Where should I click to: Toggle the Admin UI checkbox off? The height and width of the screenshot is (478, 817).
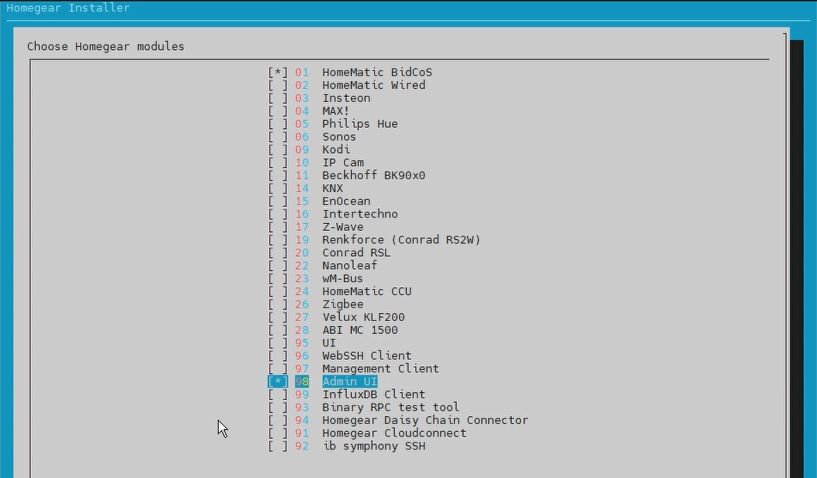click(x=278, y=382)
